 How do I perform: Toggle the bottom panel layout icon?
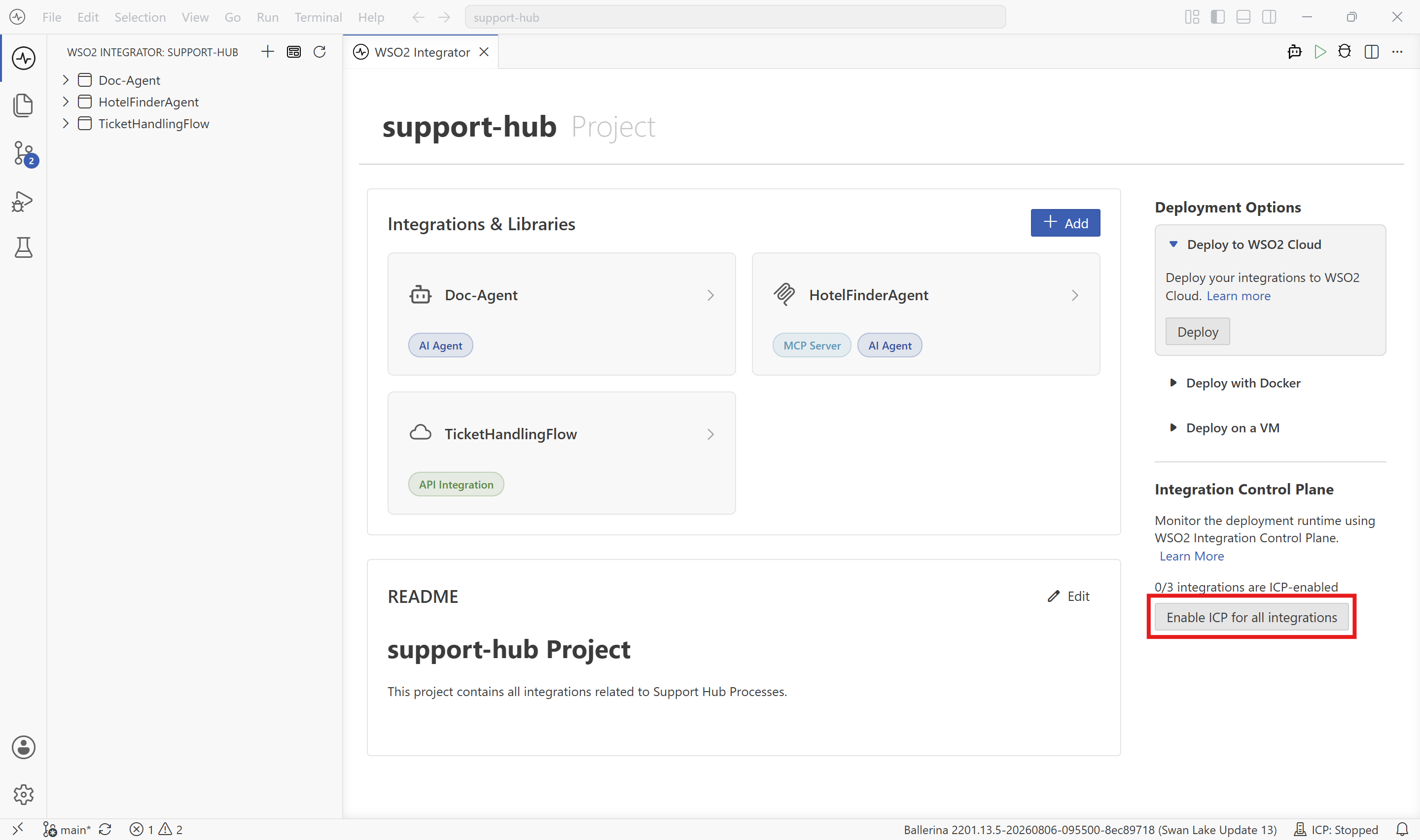1243,17
